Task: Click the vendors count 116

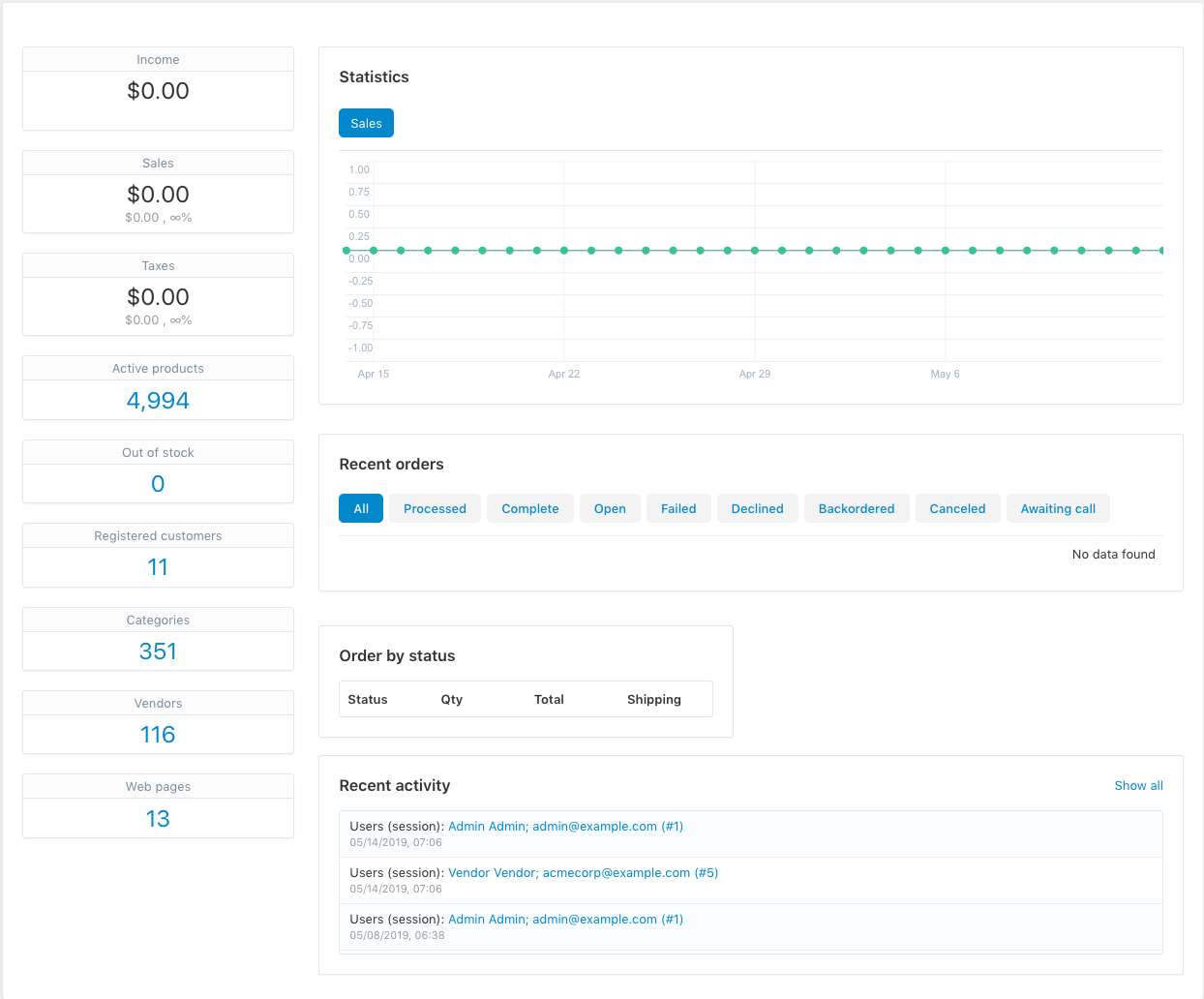Action: tap(158, 734)
